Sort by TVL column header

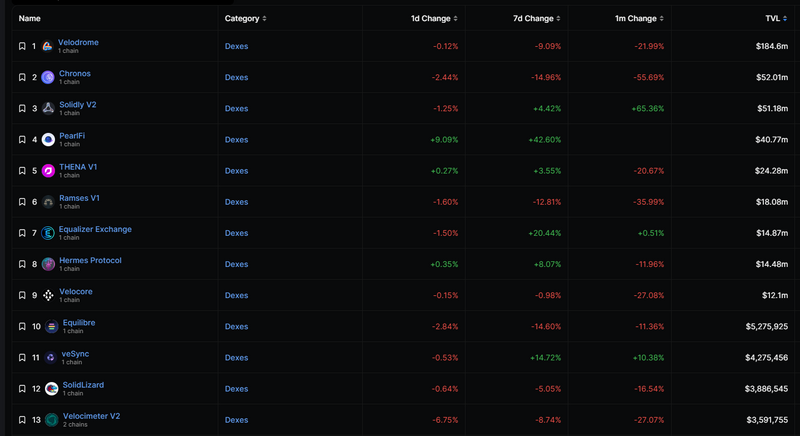[776, 18]
